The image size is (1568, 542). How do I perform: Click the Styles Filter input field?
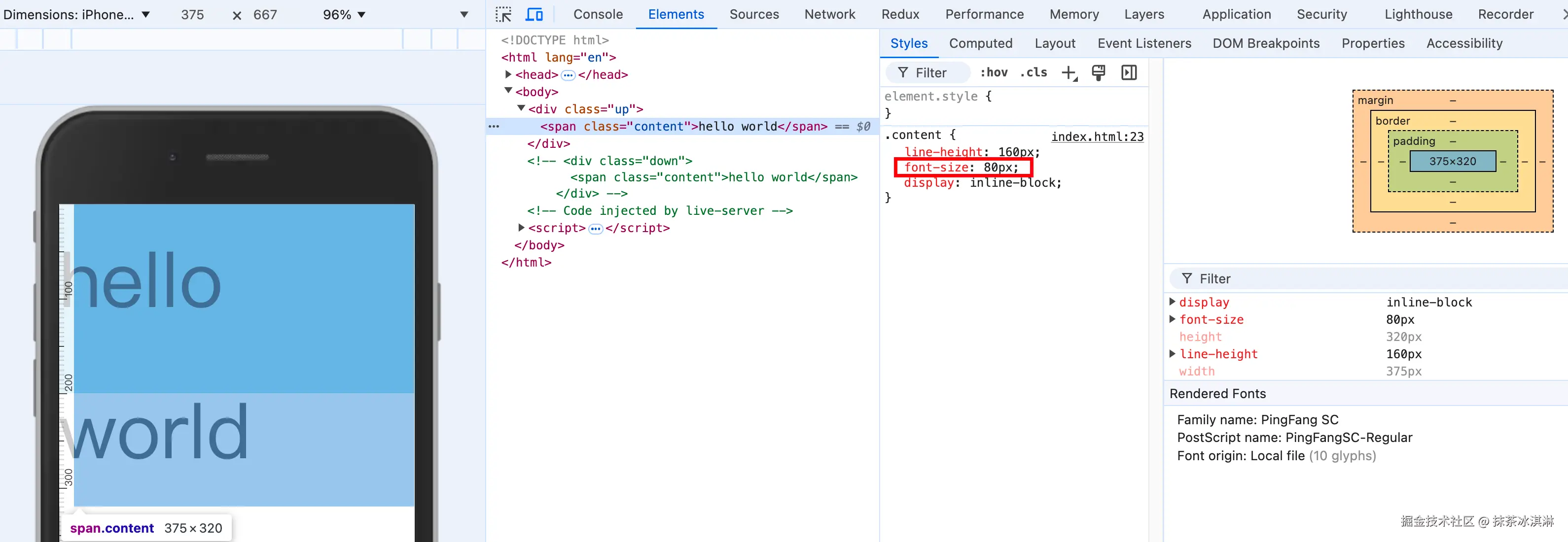(x=931, y=73)
